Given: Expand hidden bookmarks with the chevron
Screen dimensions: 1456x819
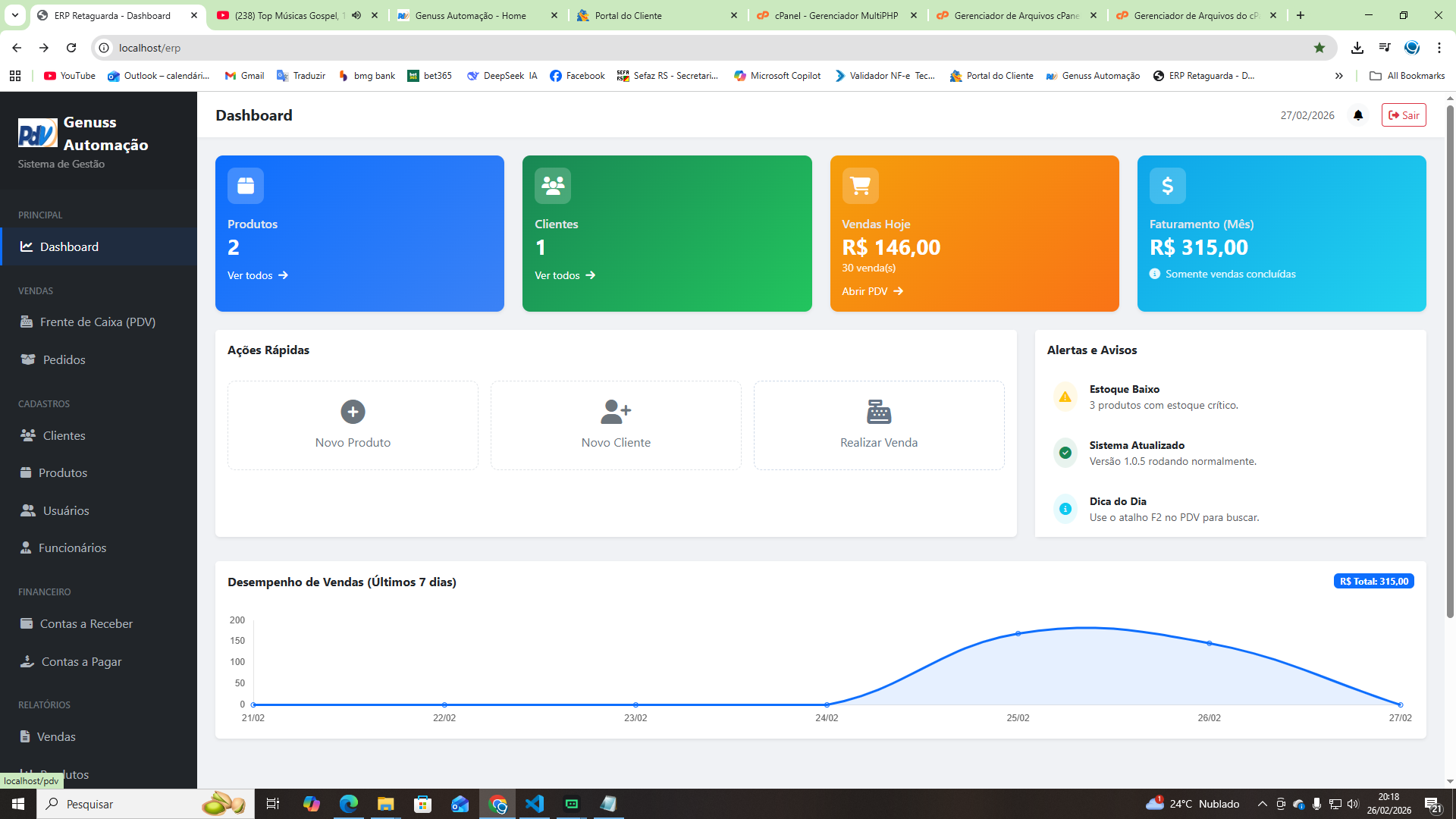Looking at the screenshot, I should (1339, 76).
